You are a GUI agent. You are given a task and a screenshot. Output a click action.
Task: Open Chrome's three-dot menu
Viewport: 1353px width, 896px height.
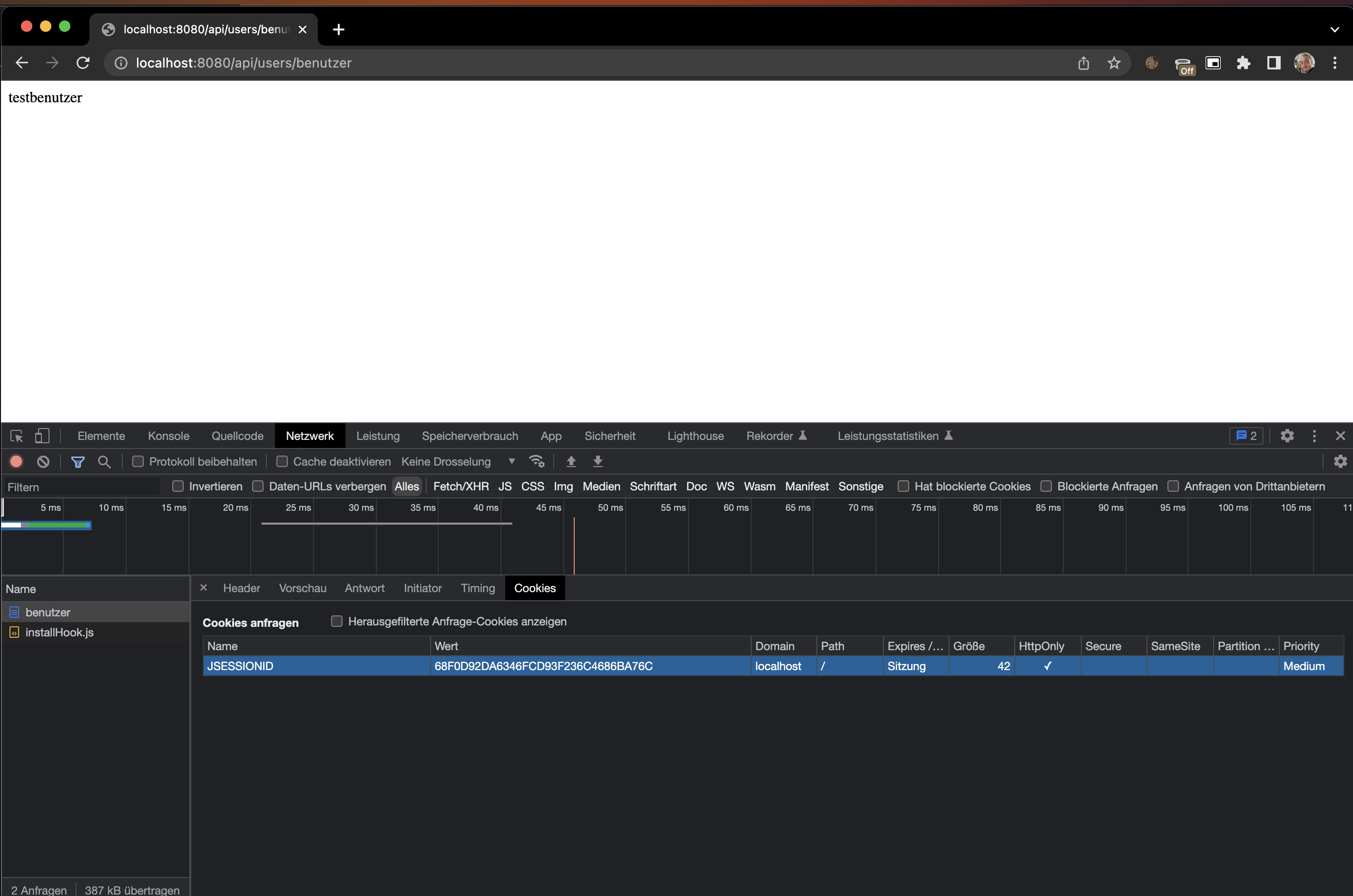point(1335,63)
